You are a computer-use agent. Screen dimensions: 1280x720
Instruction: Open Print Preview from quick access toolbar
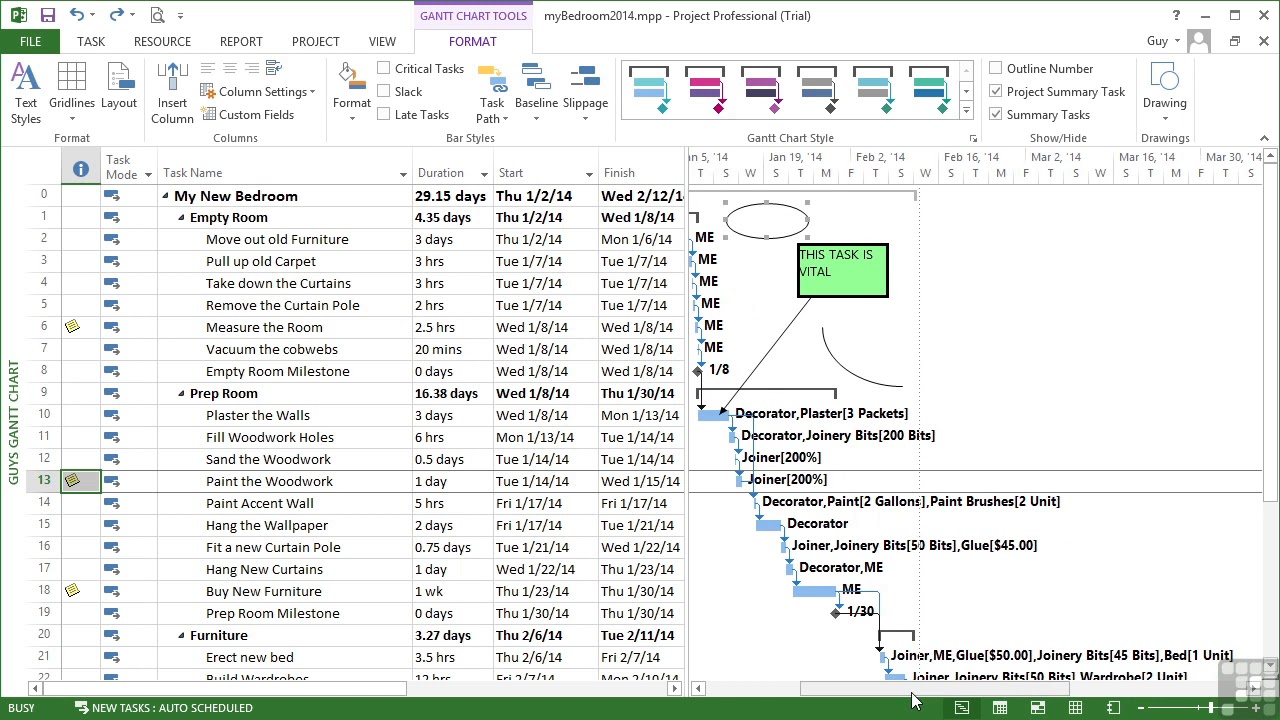(x=157, y=15)
